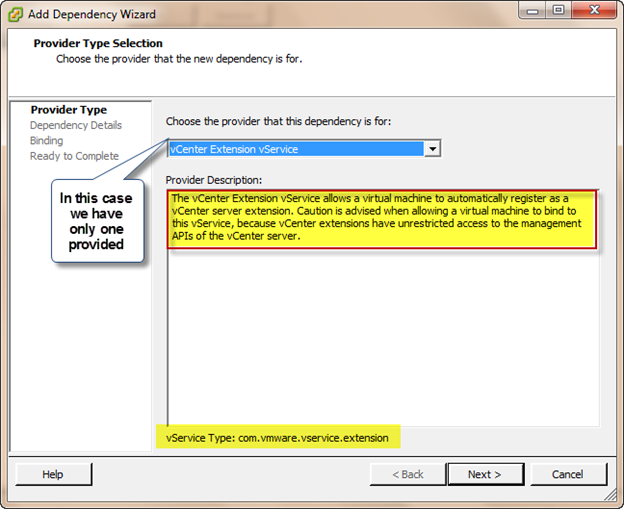Click inside the Provider Description text box
The width and height of the screenshot is (624, 509).
(x=383, y=308)
